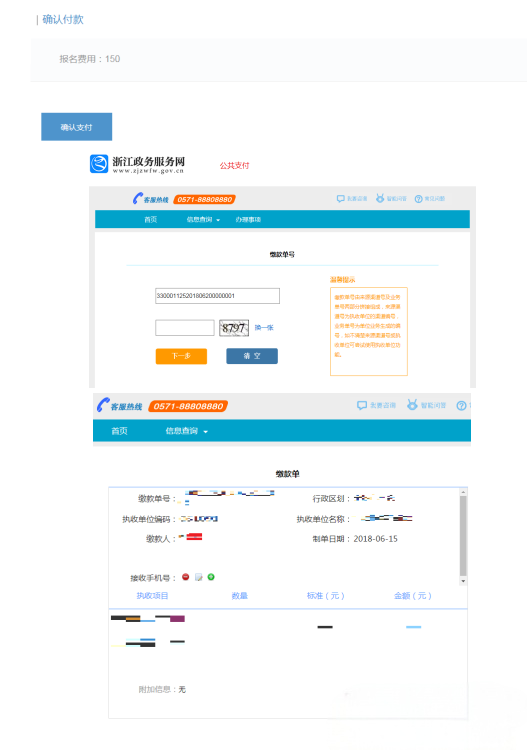Click red remove icon beside 接收手机号
Image resolution: width=527 pixels, height=750 pixels.
point(186,577)
